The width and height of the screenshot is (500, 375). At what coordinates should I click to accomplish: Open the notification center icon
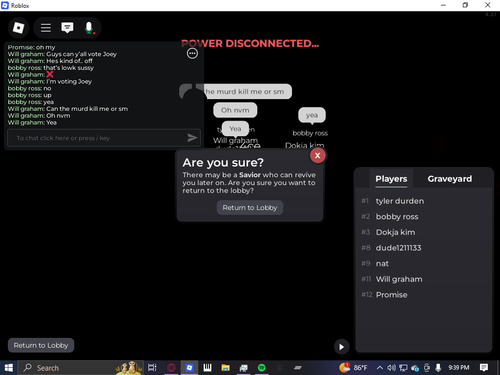point(484,368)
